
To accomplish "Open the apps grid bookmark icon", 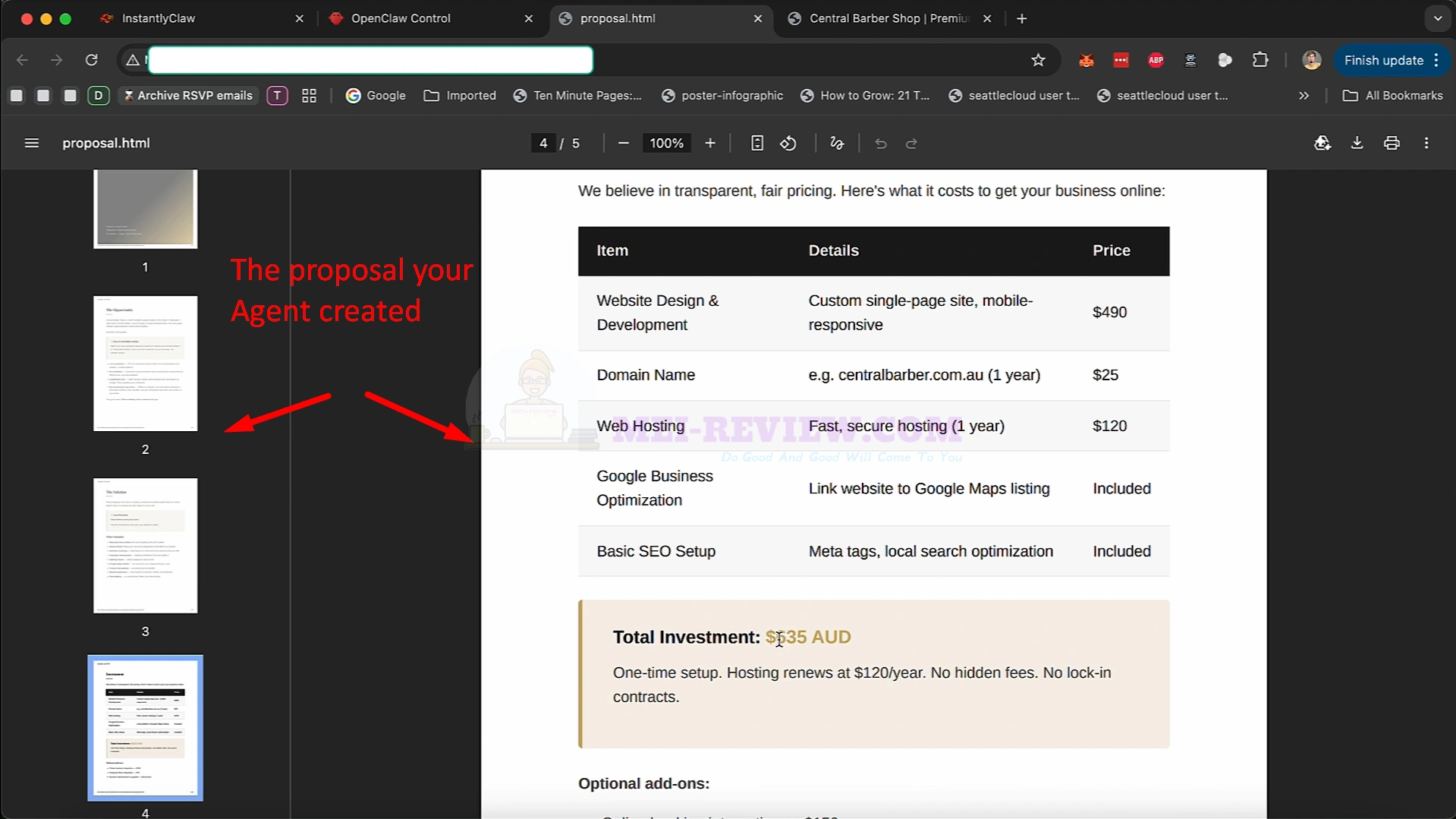I will 309,96.
